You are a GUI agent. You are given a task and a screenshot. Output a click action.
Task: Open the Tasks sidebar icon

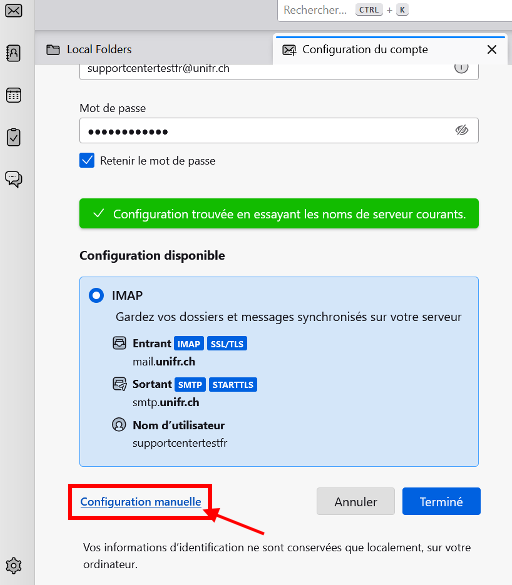[x=13, y=137]
